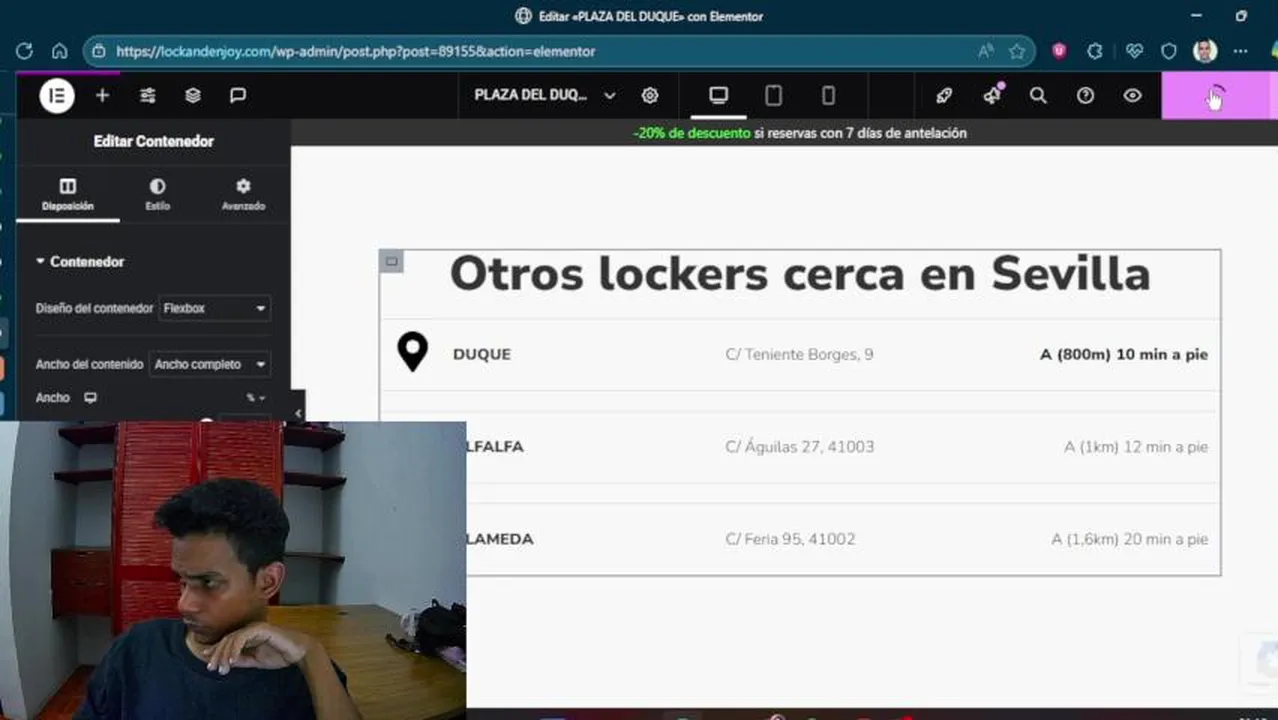This screenshot has width=1278, height=720.
Task: Open the Ancho percent unit selector
Action: (x=256, y=398)
